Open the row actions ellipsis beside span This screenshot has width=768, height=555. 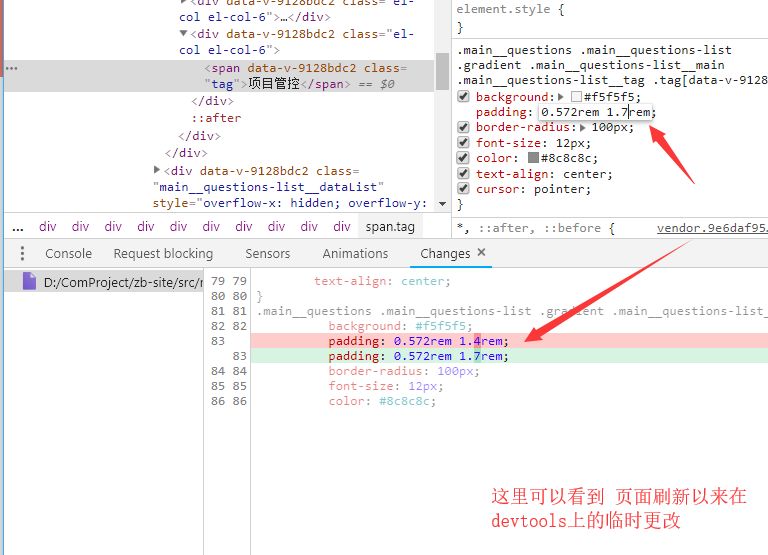tap(12, 68)
